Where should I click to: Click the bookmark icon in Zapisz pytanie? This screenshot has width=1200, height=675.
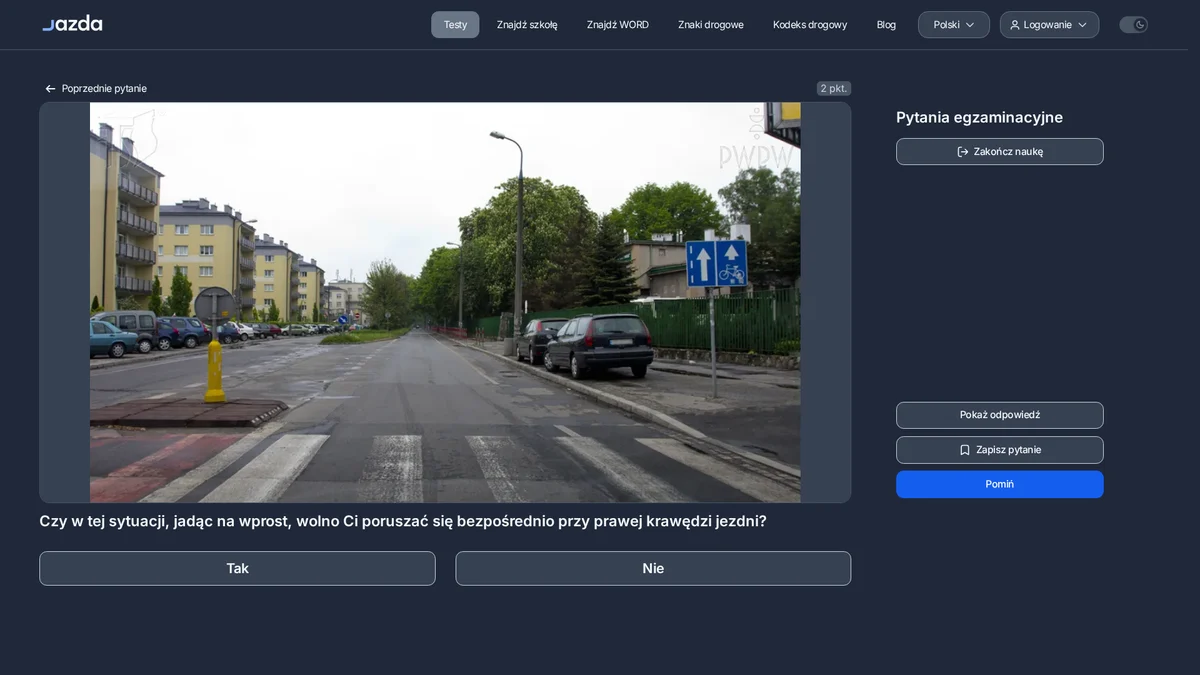coord(965,450)
